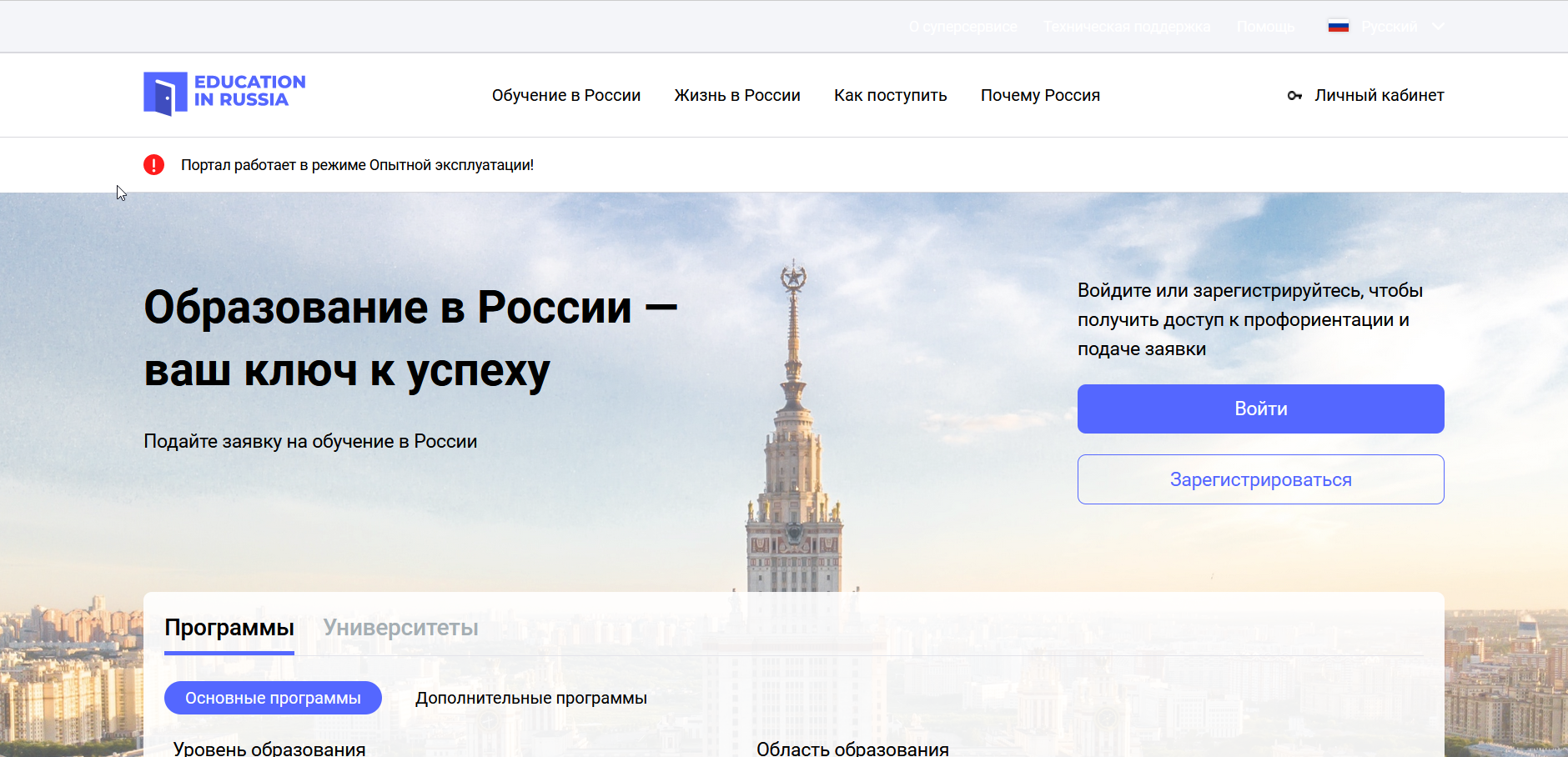Expand the language chevron next to Русский
1568x757 pixels.
tap(1438, 27)
